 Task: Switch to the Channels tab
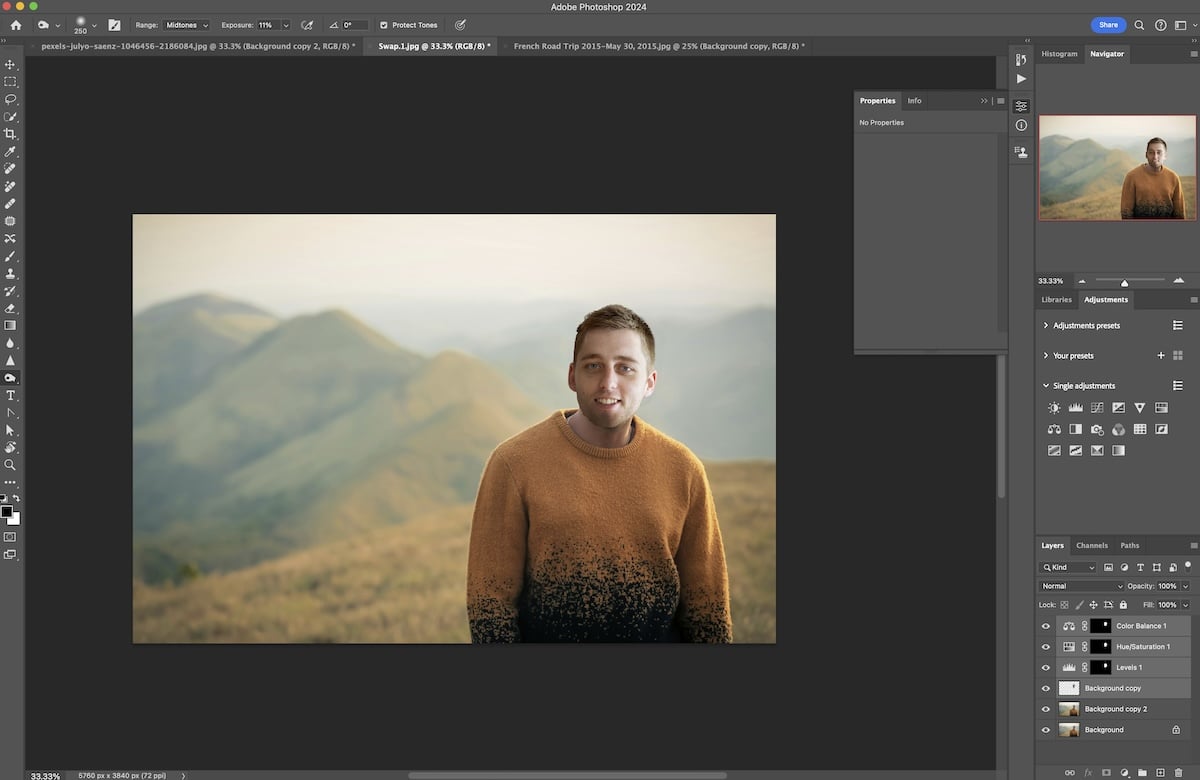(x=1092, y=545)
